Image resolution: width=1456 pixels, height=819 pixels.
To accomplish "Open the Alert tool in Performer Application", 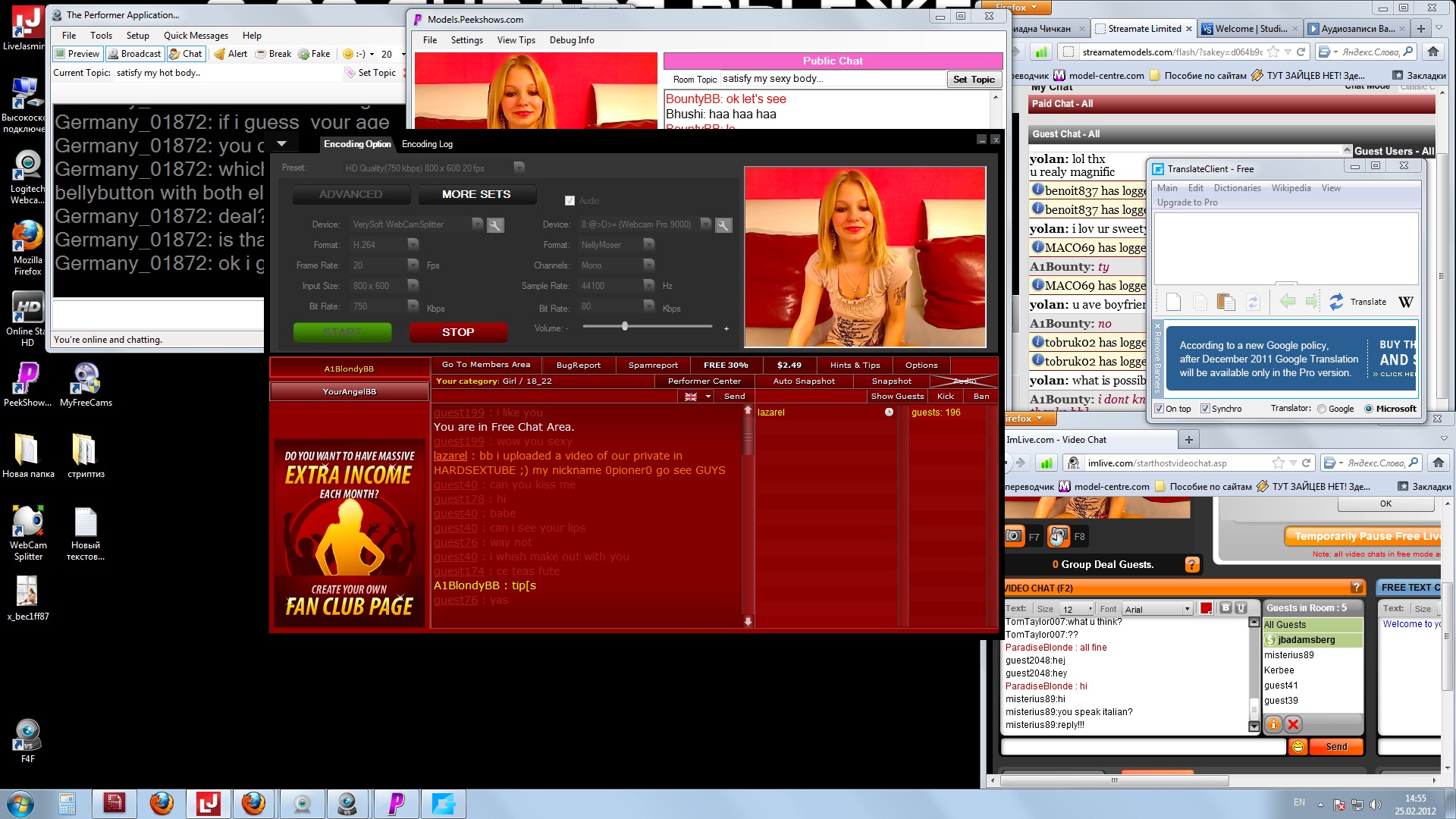I will point(231,54).
